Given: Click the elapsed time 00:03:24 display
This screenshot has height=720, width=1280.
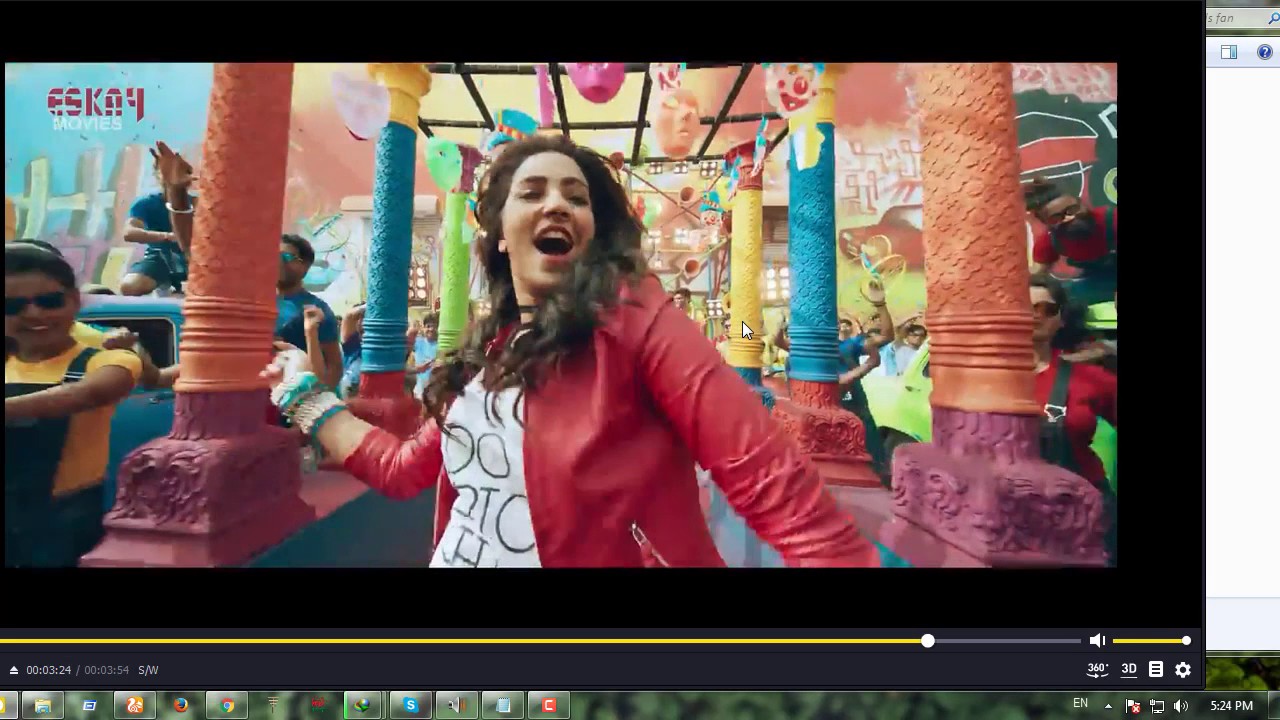Looking at the screenshot, I should click(x=48, y=670).
